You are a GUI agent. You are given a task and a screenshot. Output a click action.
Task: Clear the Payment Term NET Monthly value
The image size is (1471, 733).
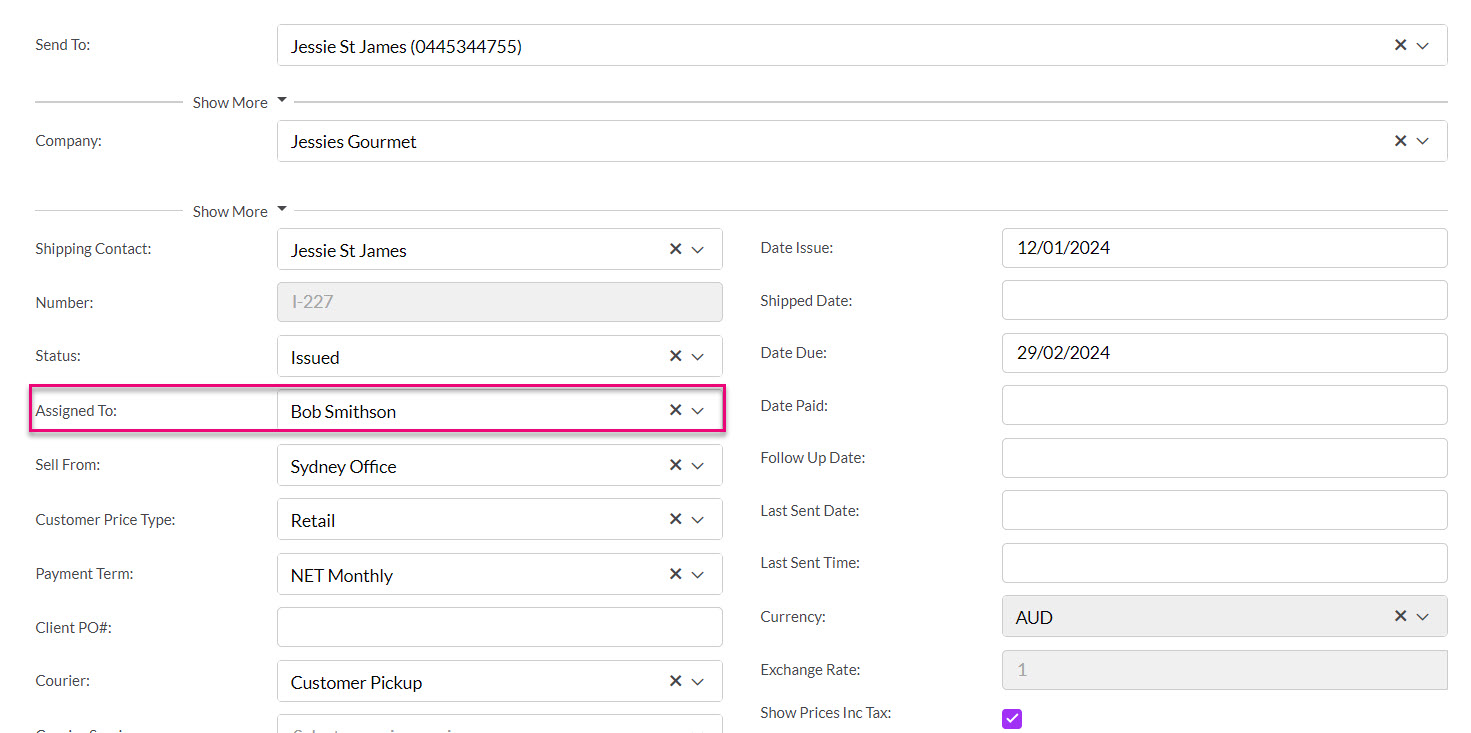(x=675, y=574)
